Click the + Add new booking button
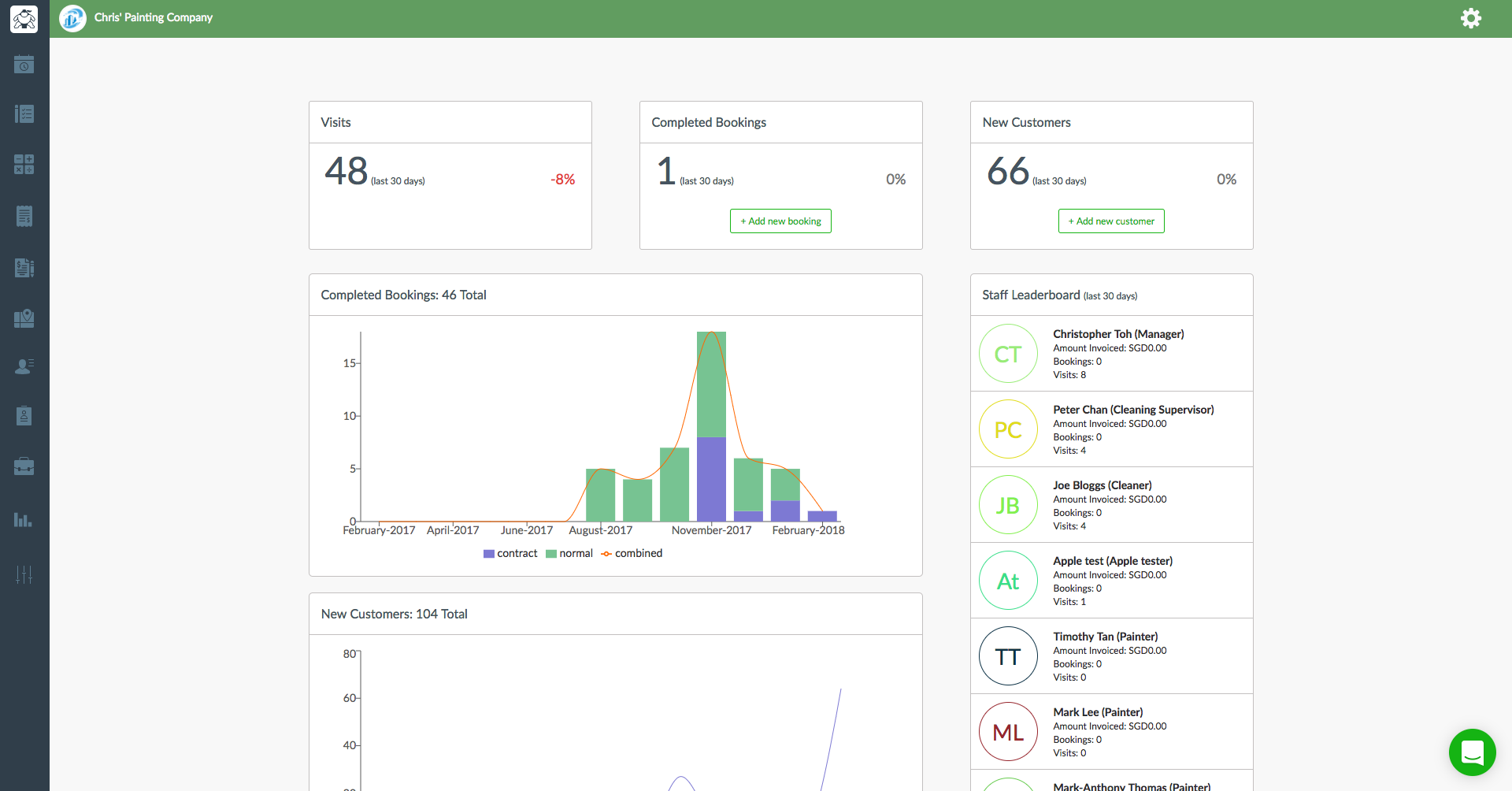 [780, 221]
